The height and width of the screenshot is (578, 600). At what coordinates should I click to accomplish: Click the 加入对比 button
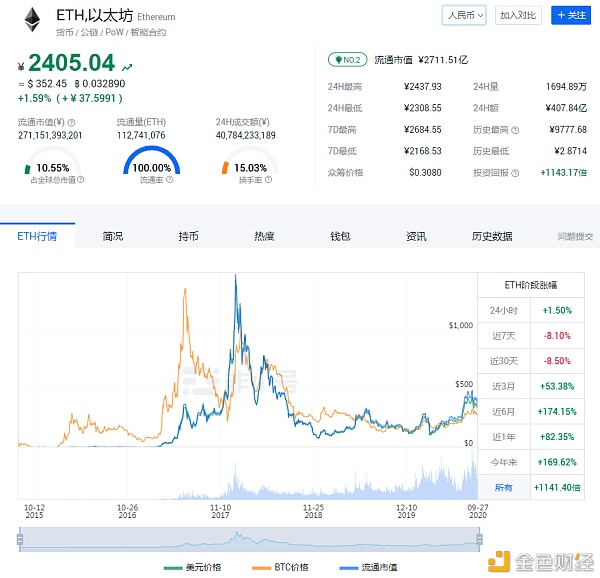518,15
